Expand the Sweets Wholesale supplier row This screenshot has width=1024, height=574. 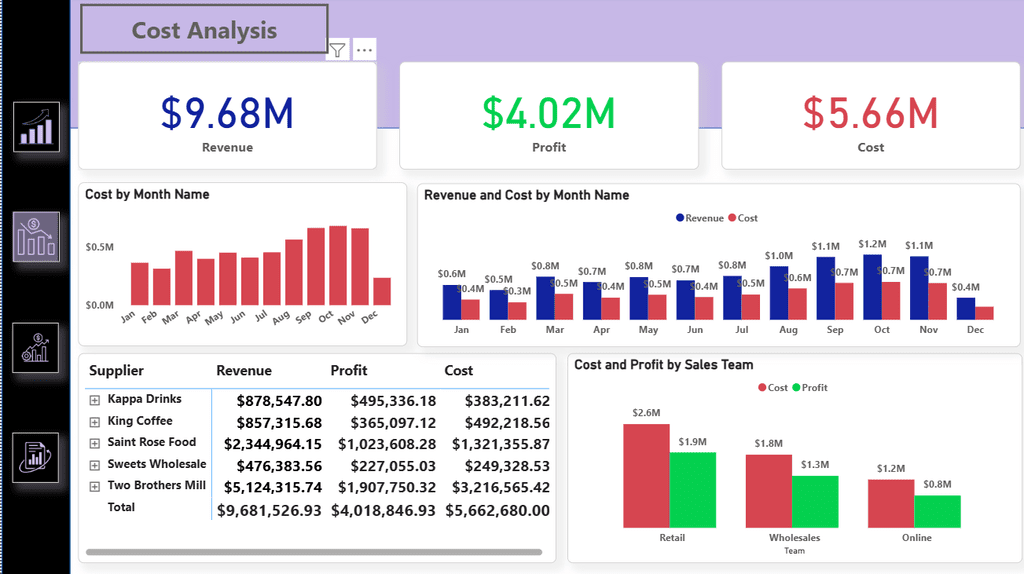pos(95,465)
